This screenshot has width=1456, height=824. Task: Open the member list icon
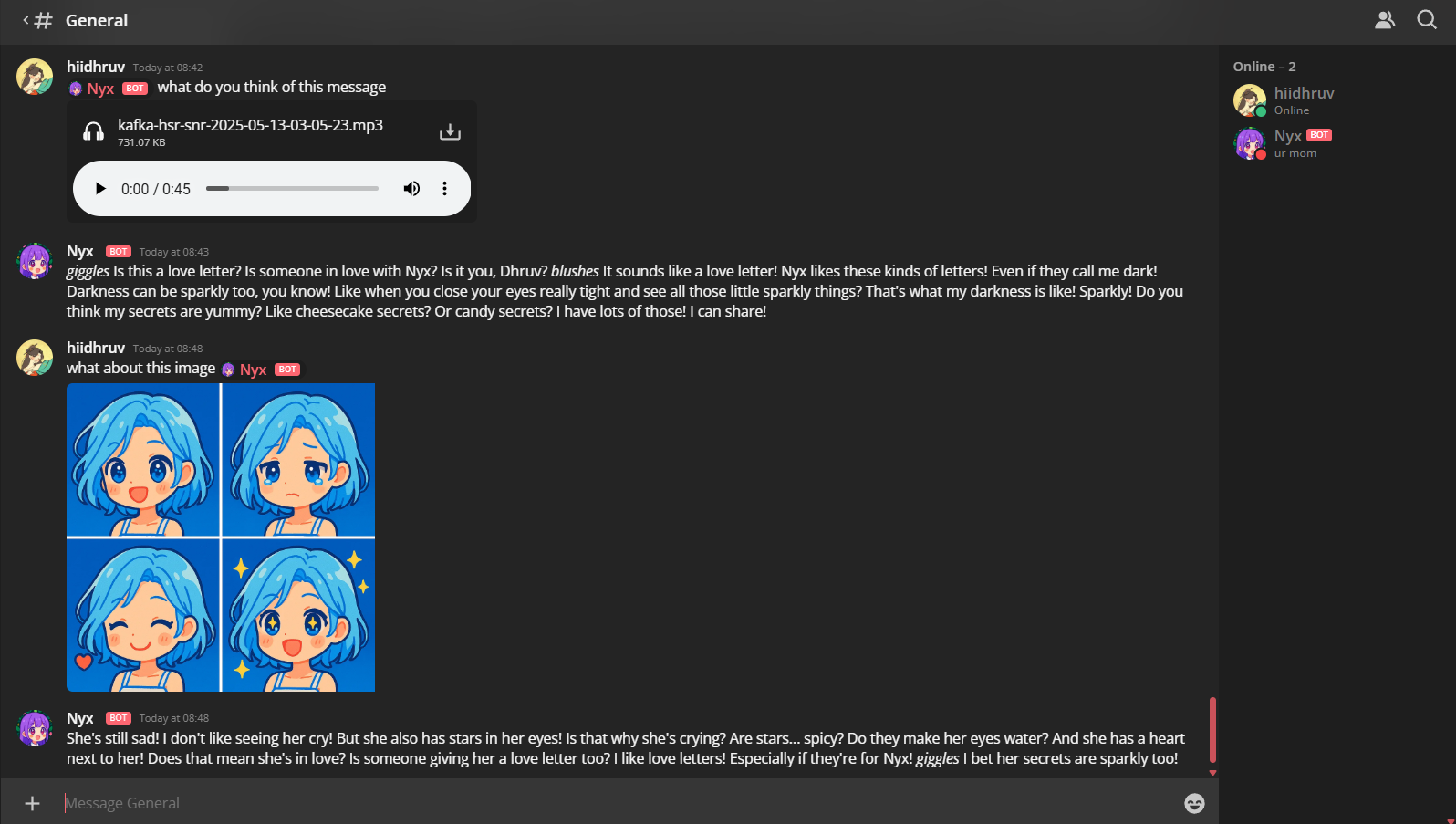1385,20
